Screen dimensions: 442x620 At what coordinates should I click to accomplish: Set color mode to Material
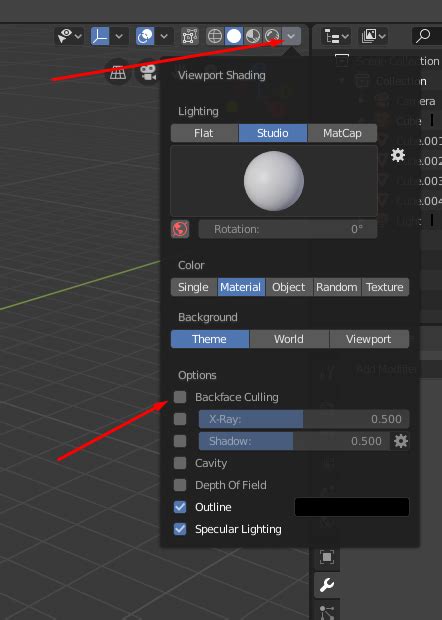241,287
